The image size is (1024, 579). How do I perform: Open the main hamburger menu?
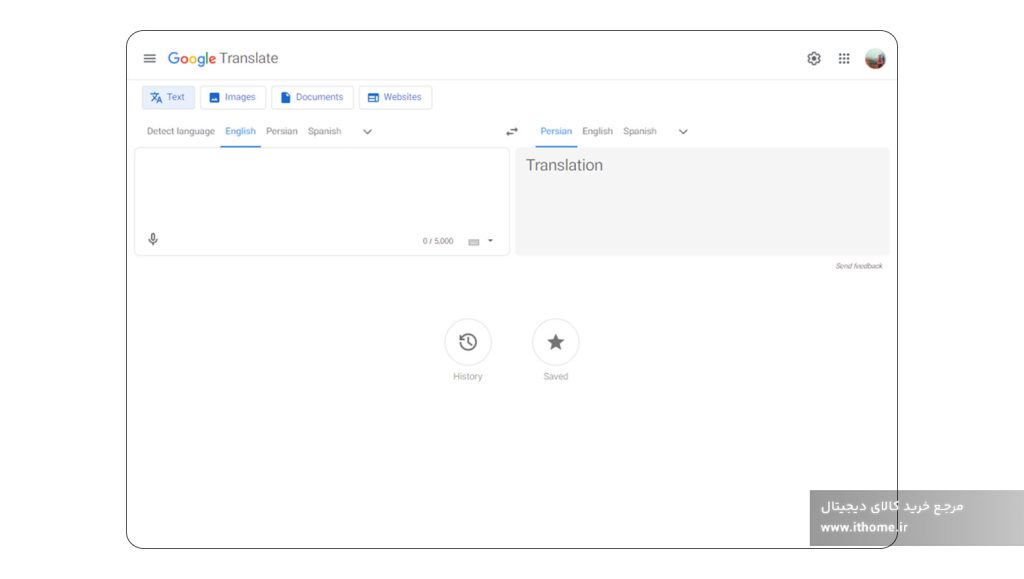pyautogui.click(x=150, y=59)
